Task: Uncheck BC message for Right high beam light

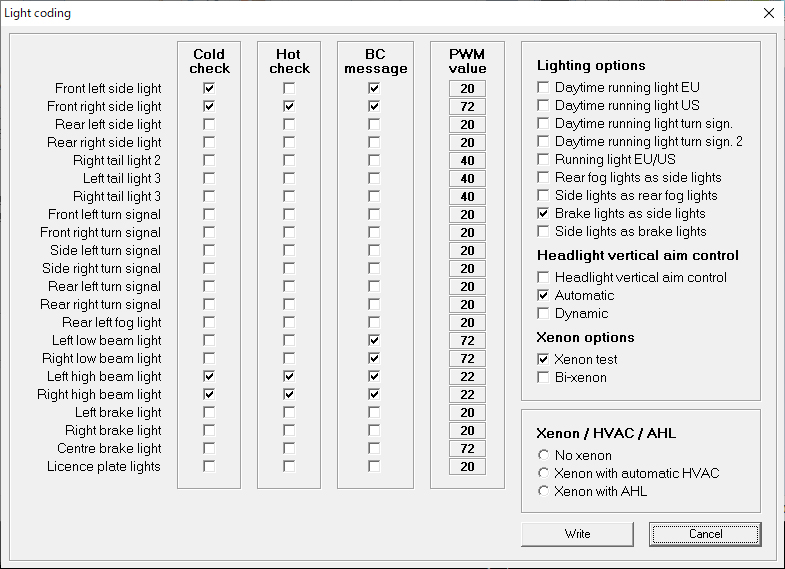Action: click(374, 395)
